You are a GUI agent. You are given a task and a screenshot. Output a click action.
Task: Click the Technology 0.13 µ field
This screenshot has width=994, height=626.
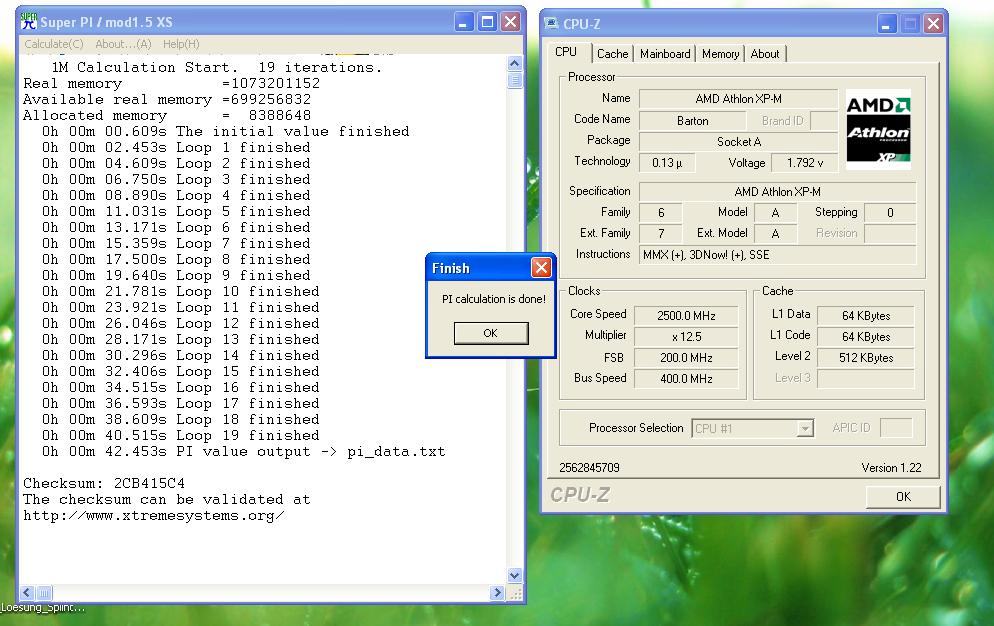click(x=667, y=162)
